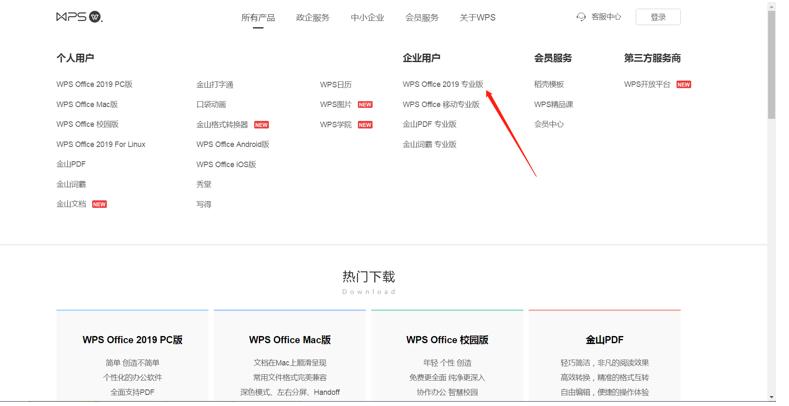This screenshot has width=789, height=406.
Task: Click the 会员服务 column heading in the dropdown
Action: [x=553, y=58]
